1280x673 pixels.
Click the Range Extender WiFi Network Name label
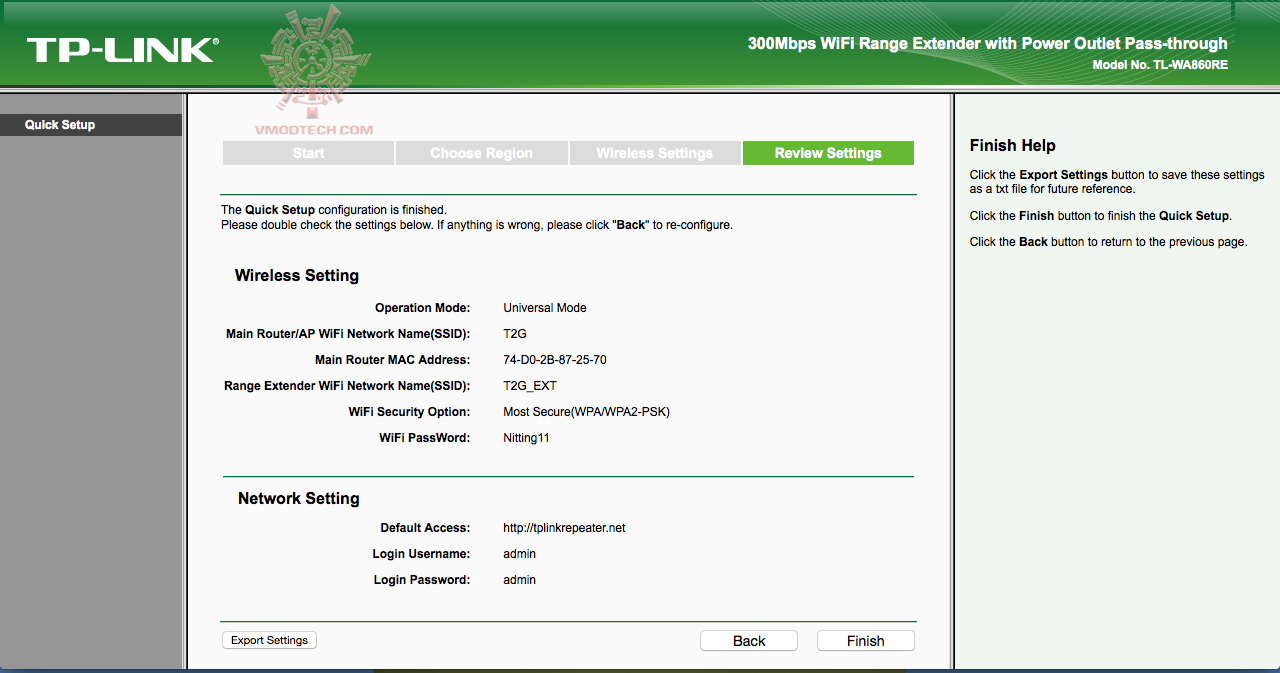tap(347, 386)
